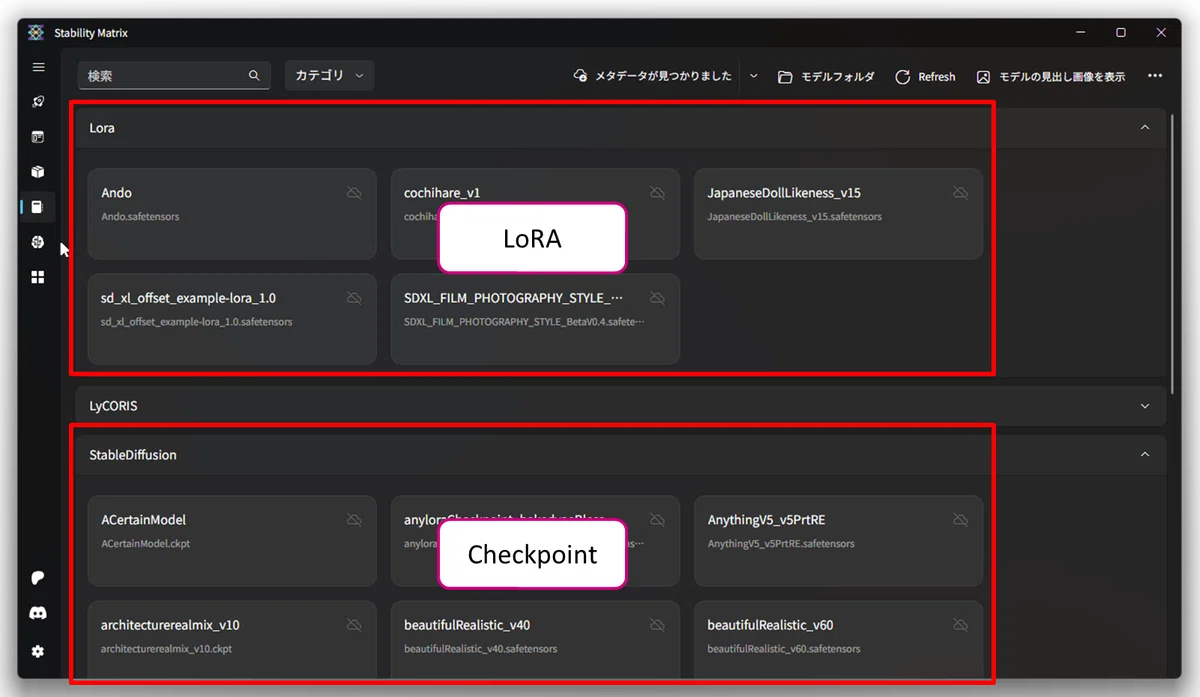The image size is (1200, 697).
Task: Click the cloud-off icon on cochihare_v1 card
Action: 657,193
